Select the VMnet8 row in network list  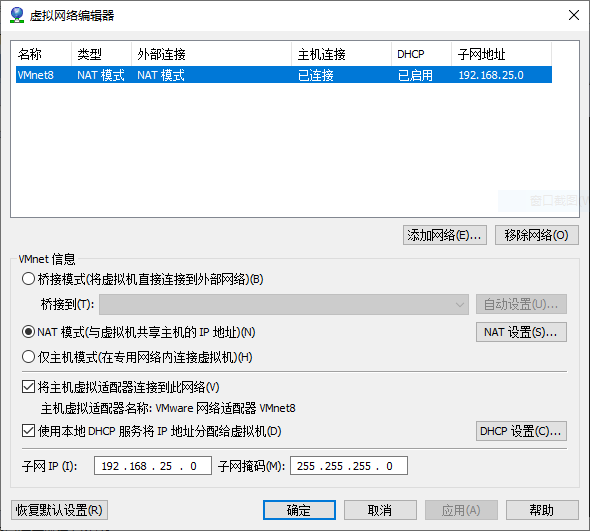pos(284,75)
